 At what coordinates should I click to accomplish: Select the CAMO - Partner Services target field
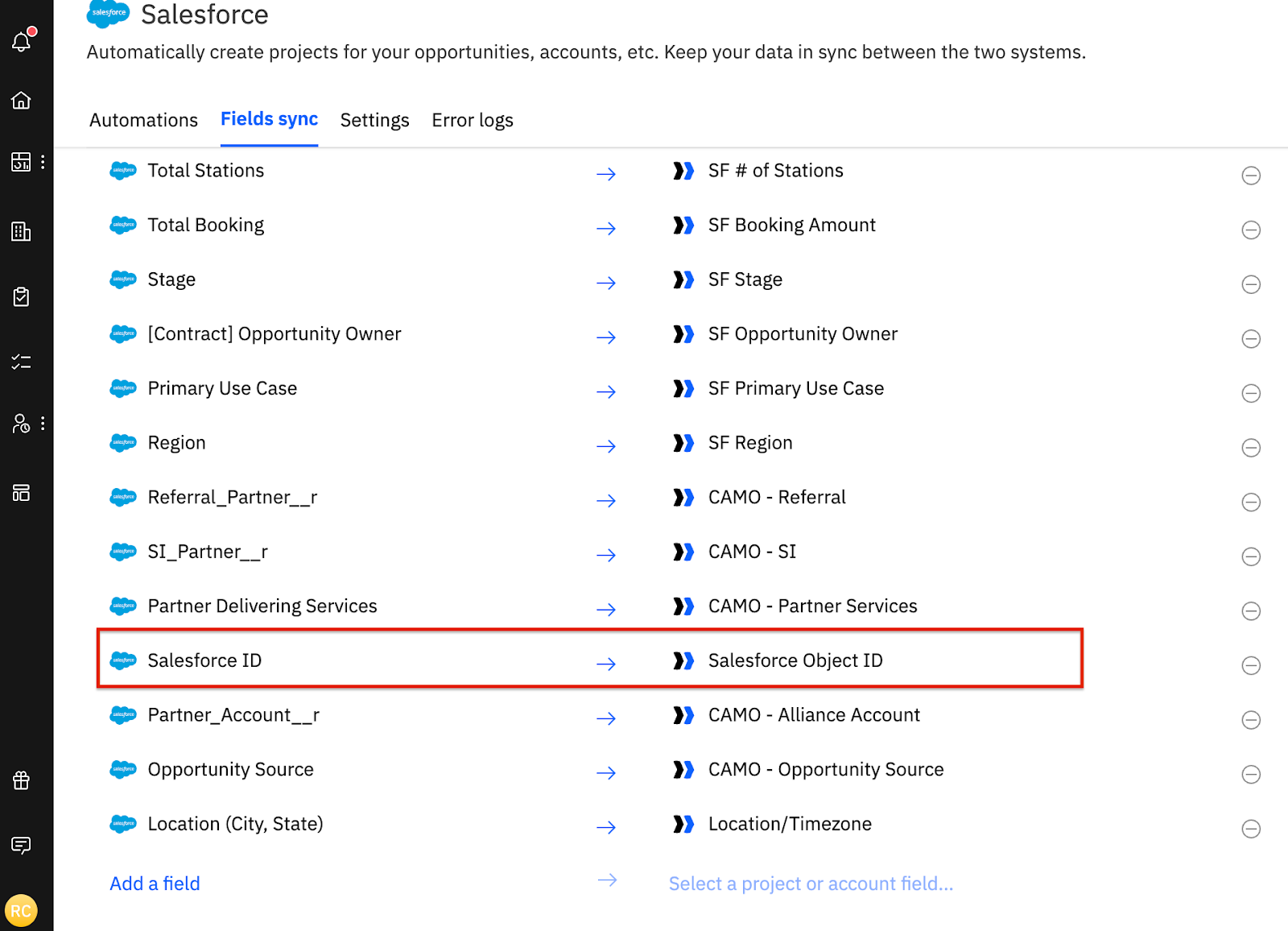[x=812, y=606]
